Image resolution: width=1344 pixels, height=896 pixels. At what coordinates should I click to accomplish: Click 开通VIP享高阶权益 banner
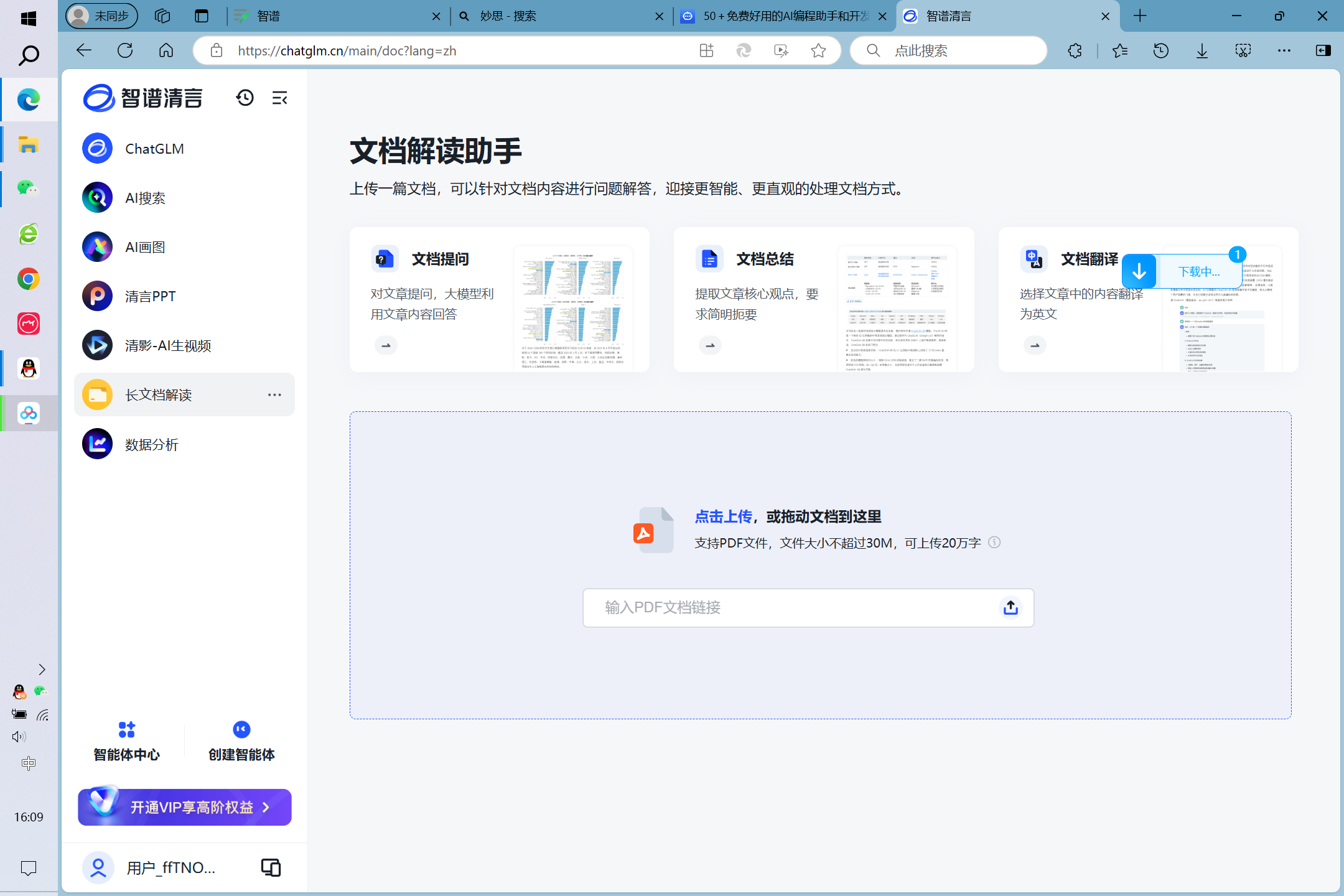click(x=185, y=807)
